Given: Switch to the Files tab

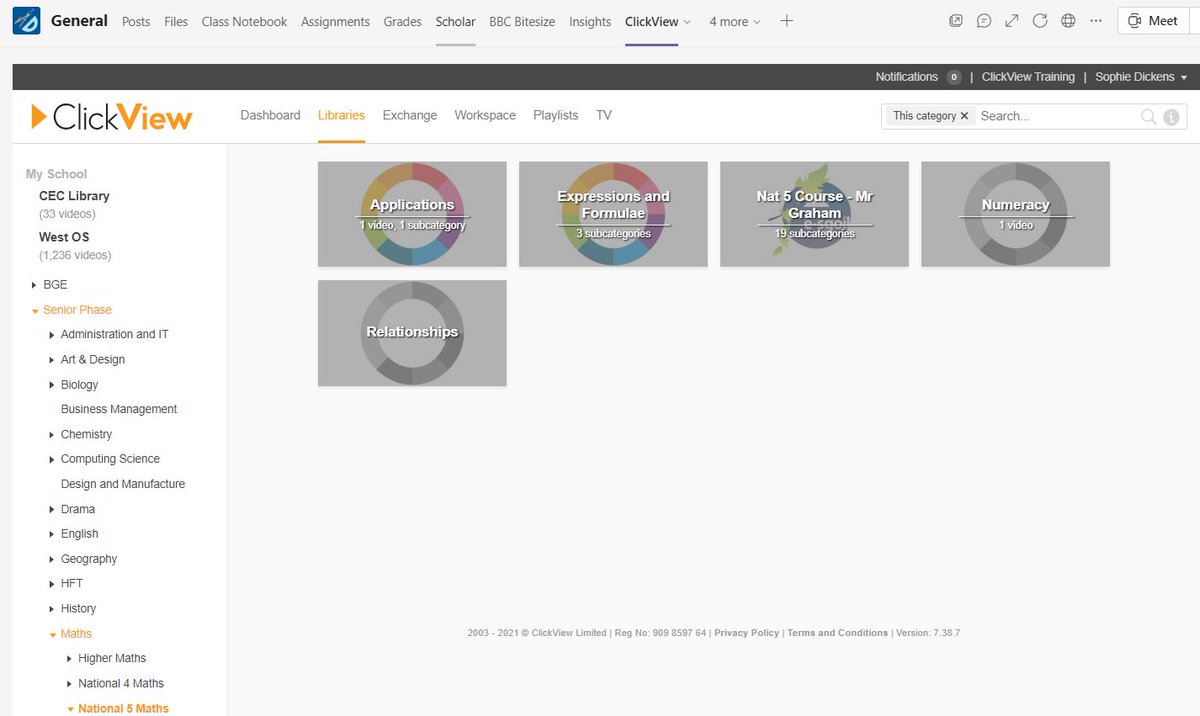Looking at the screenshot, I should [x=176, y=21].
